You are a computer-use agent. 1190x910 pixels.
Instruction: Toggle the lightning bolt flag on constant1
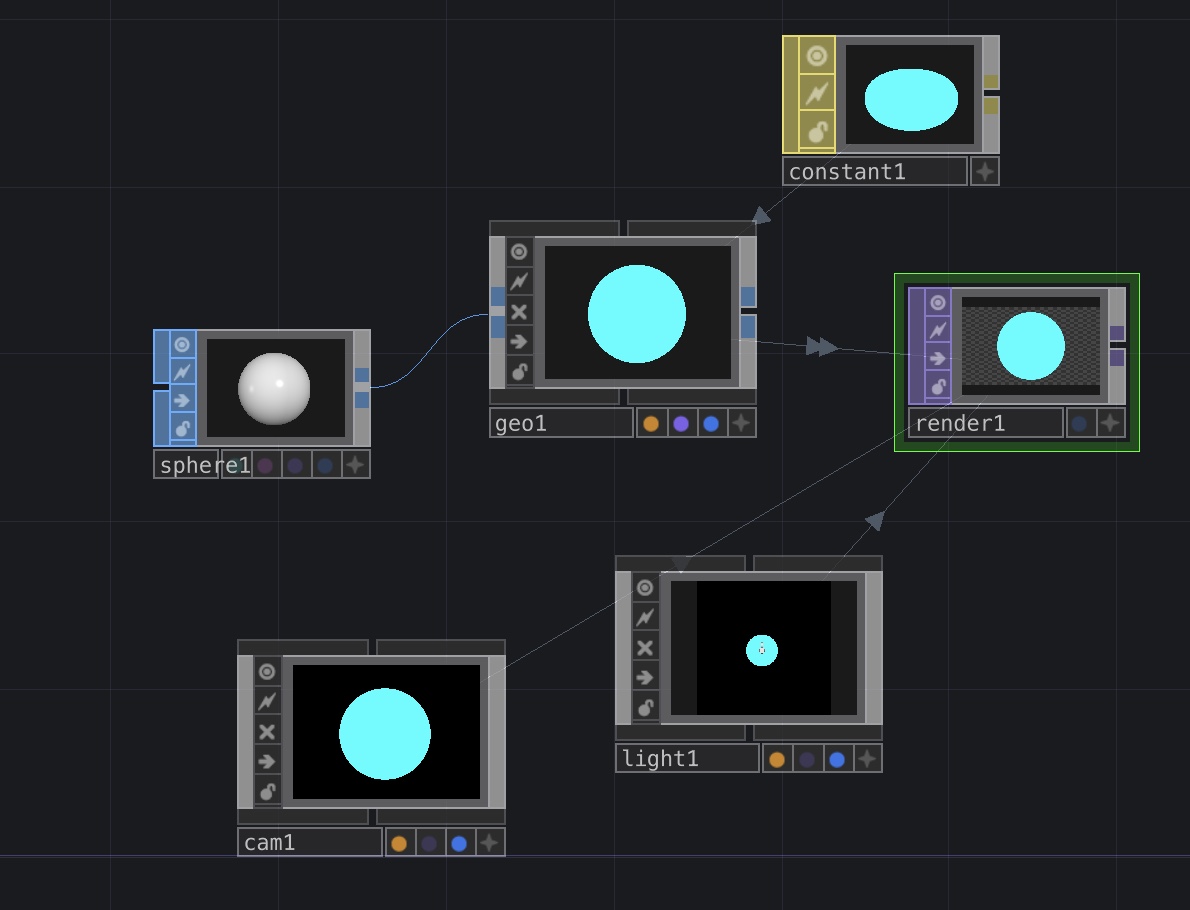coord(817,93)
